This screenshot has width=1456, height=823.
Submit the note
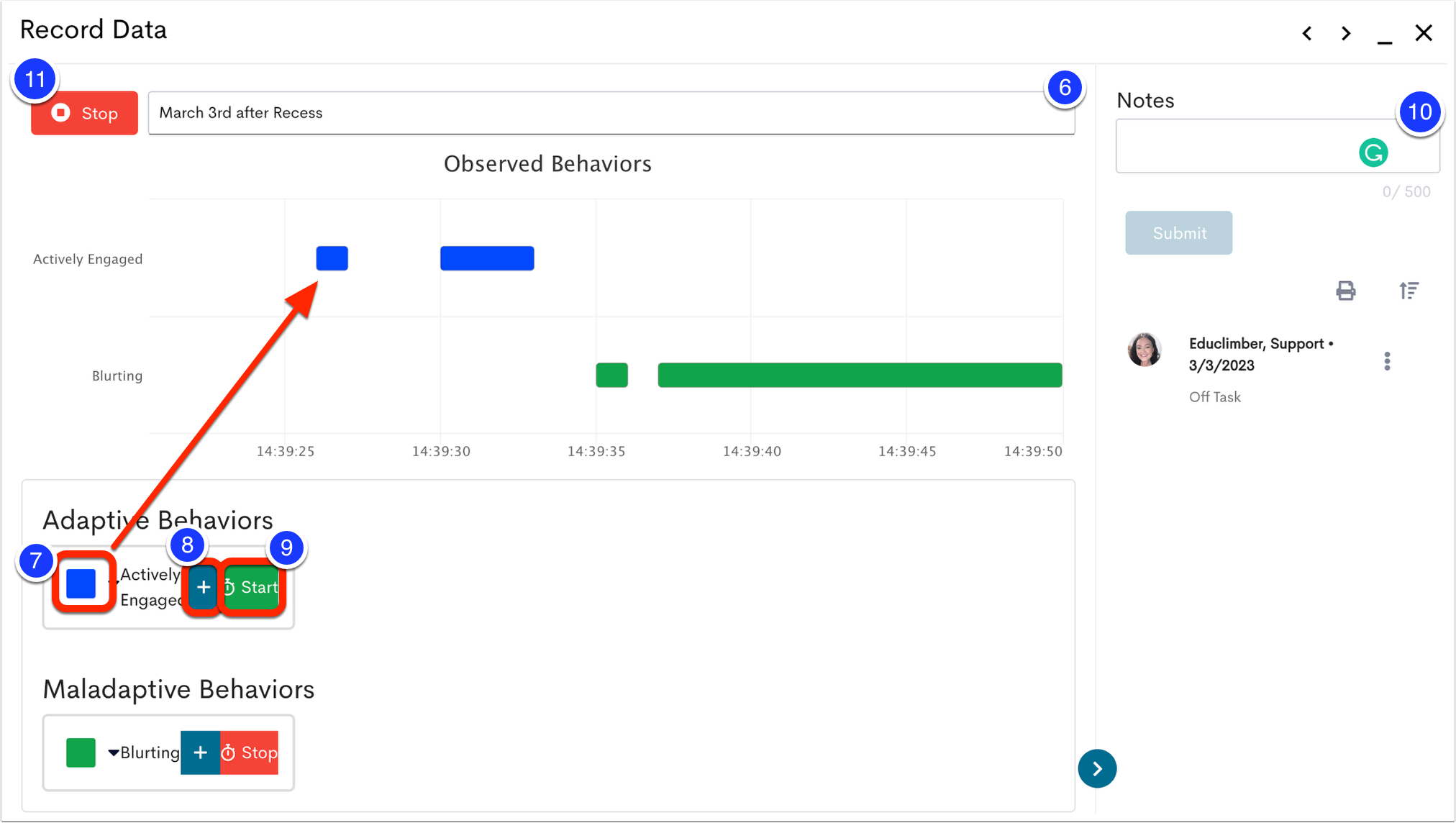1178,232
